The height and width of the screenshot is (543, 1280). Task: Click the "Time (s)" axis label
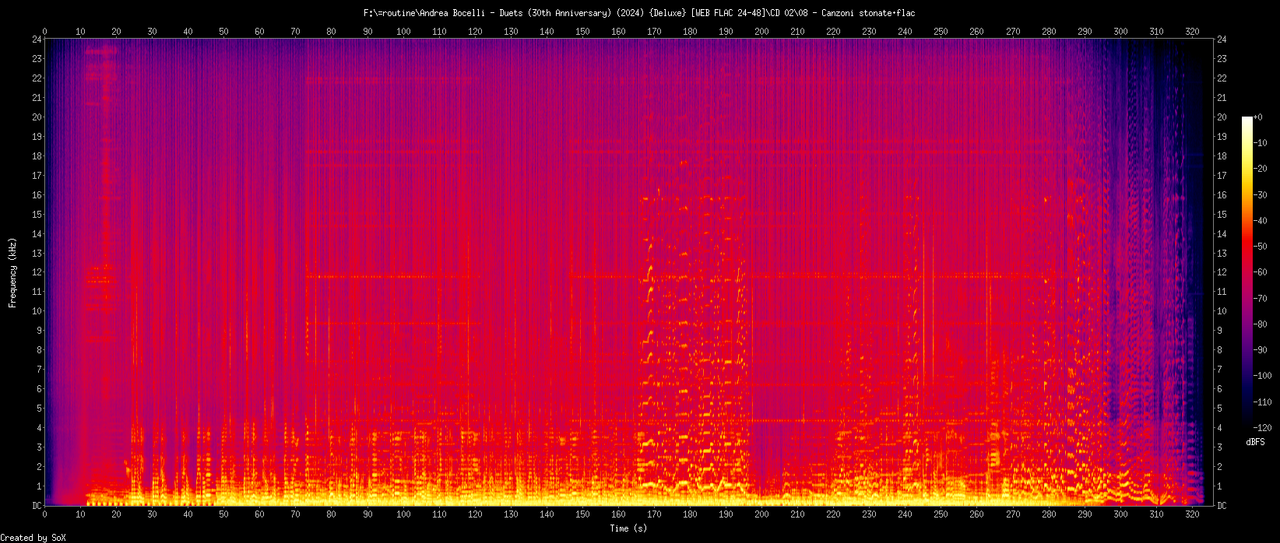point(630,528)
